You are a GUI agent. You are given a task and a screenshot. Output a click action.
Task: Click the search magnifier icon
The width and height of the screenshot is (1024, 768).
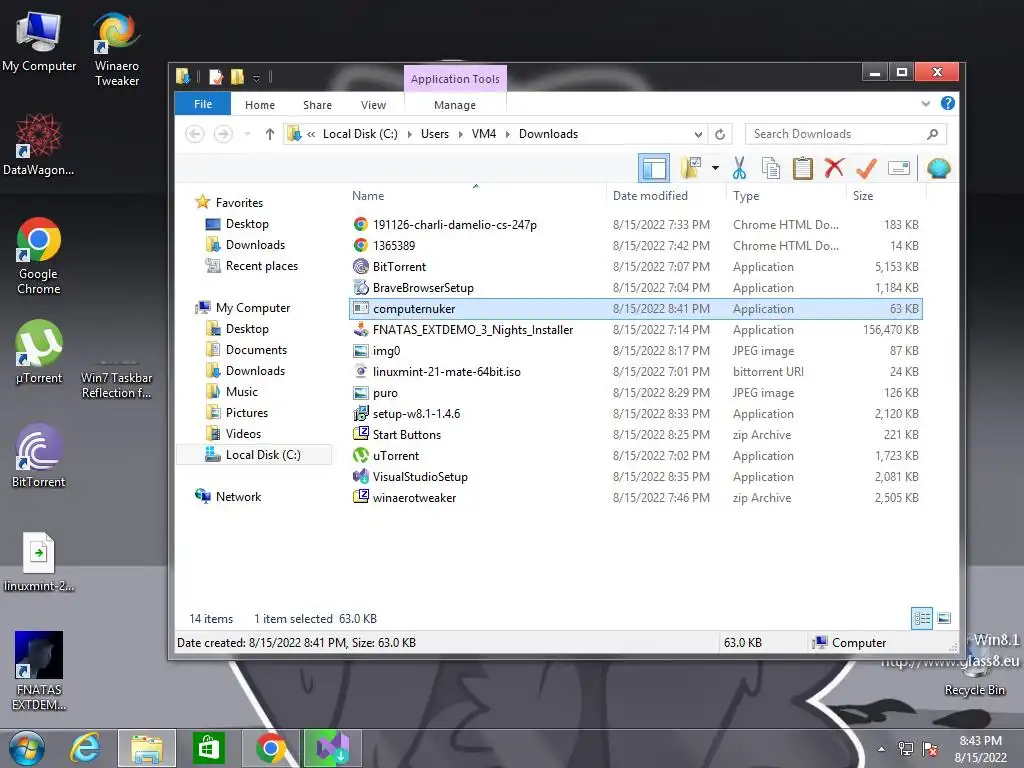(933, 134)
